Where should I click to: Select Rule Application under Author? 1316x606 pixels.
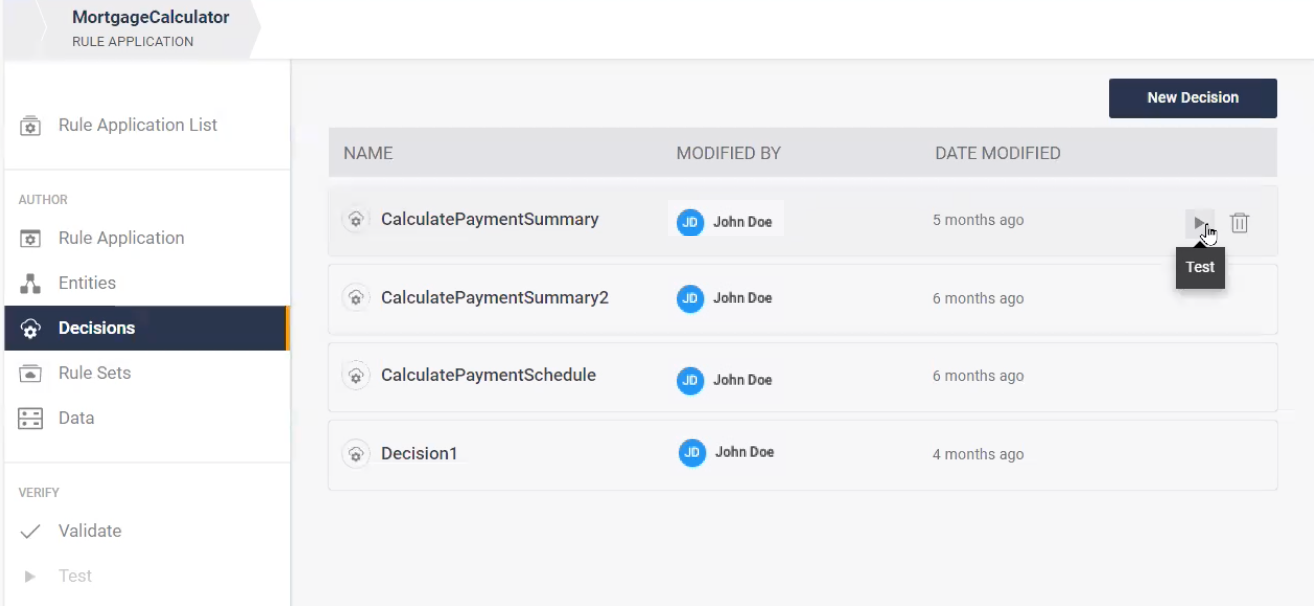tap(121, 237)
